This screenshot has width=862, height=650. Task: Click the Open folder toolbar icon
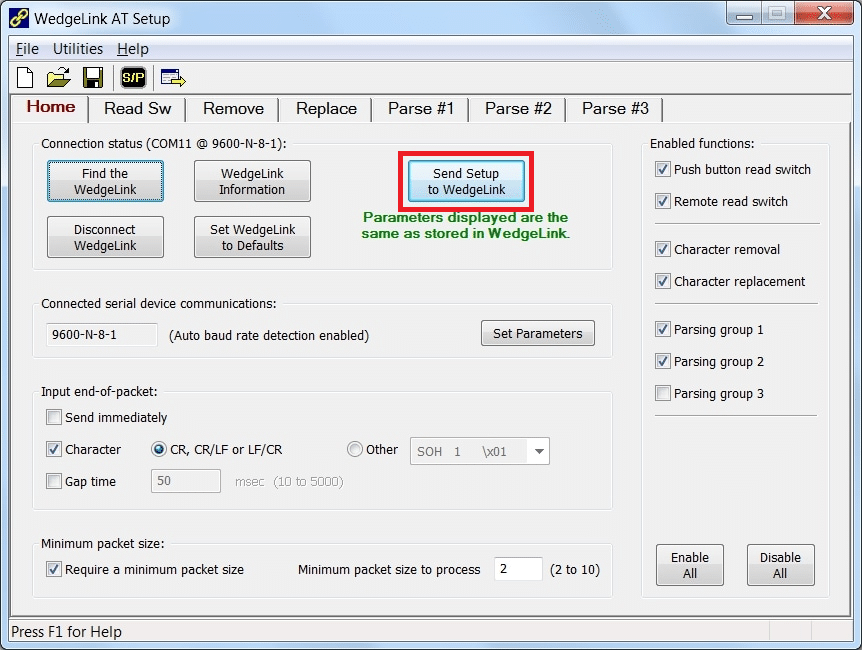point(58,78)
